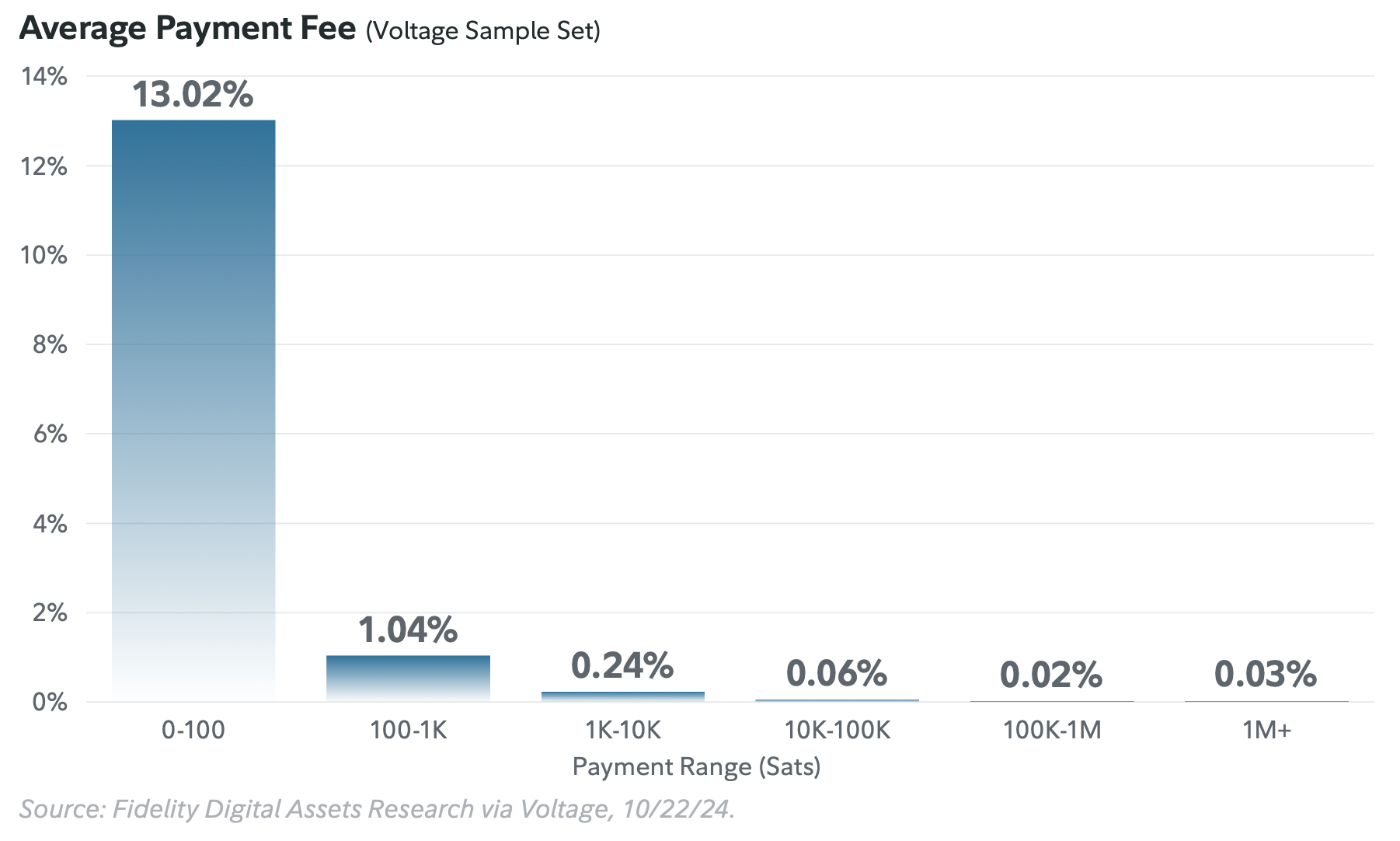Click the 1M+ x-axis label

click(x=1266, y=730)
